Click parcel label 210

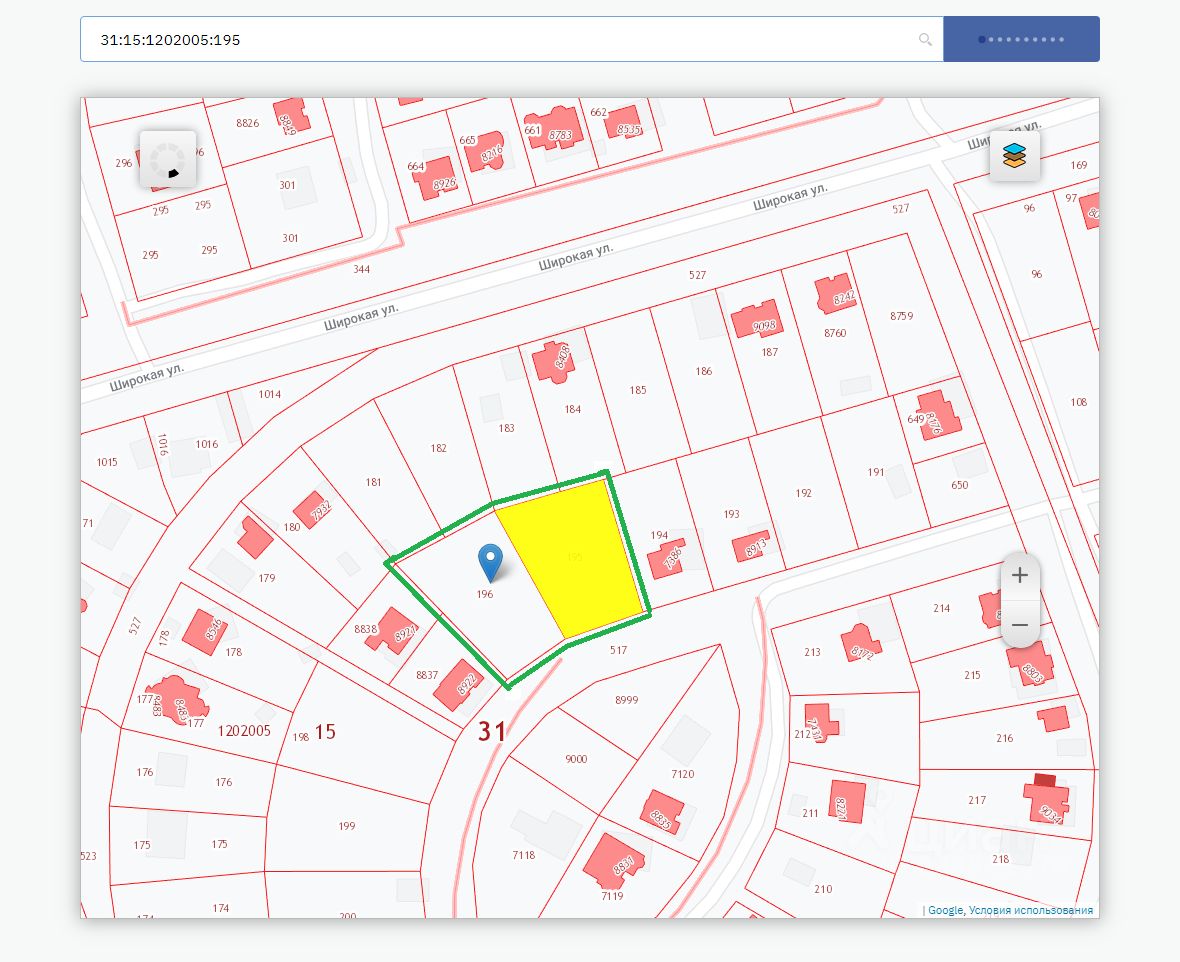click(823, 889)
